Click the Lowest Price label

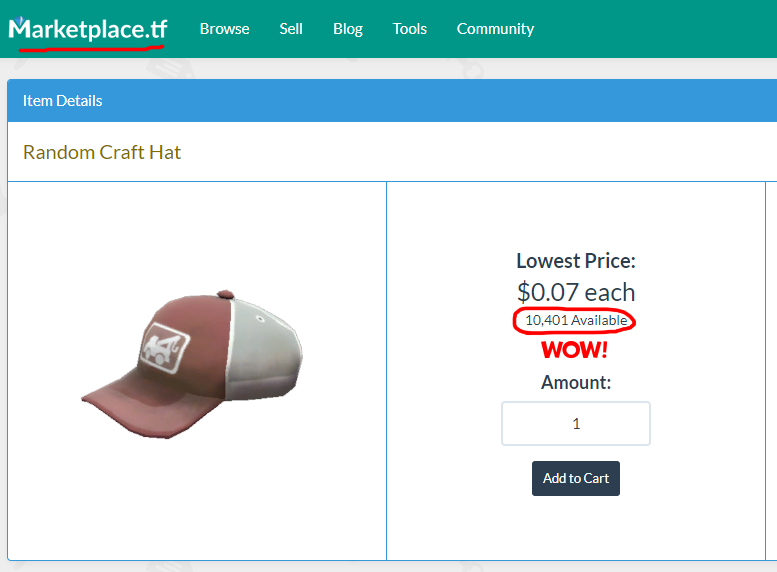576,261
